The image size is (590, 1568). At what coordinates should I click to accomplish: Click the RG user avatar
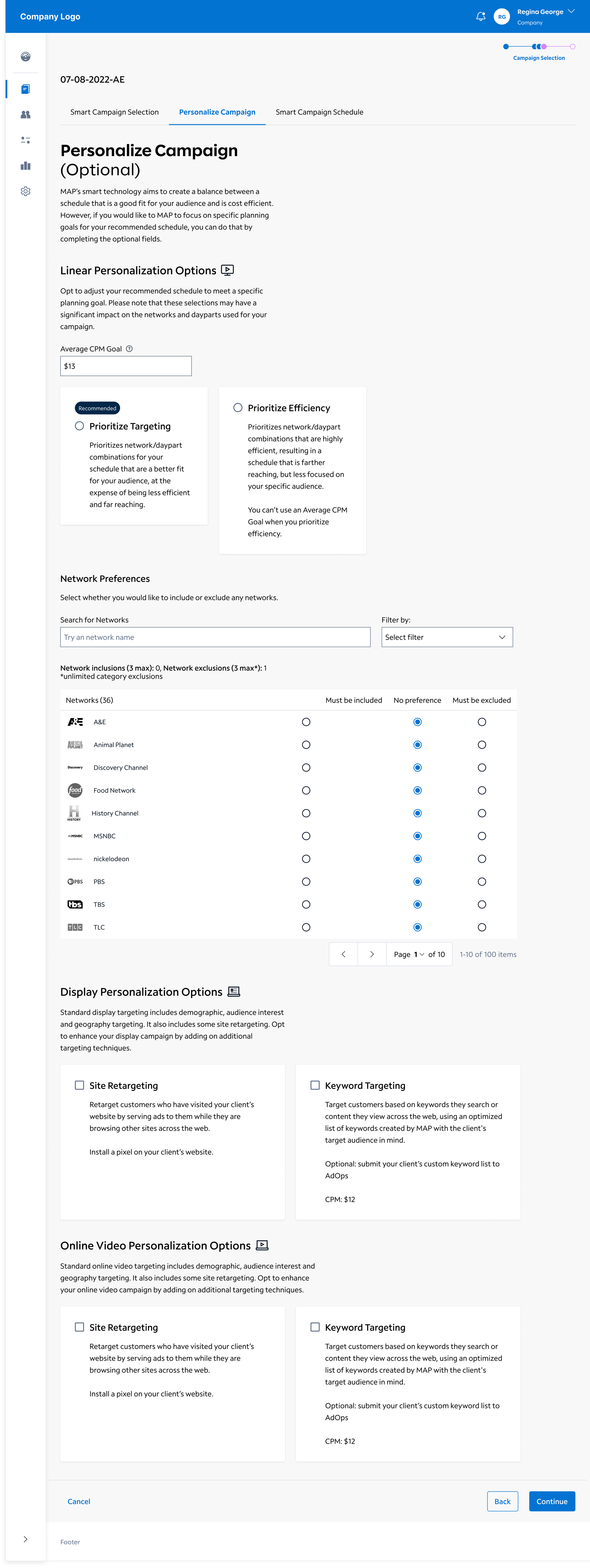pyautogui.click(x=502, y=17)
